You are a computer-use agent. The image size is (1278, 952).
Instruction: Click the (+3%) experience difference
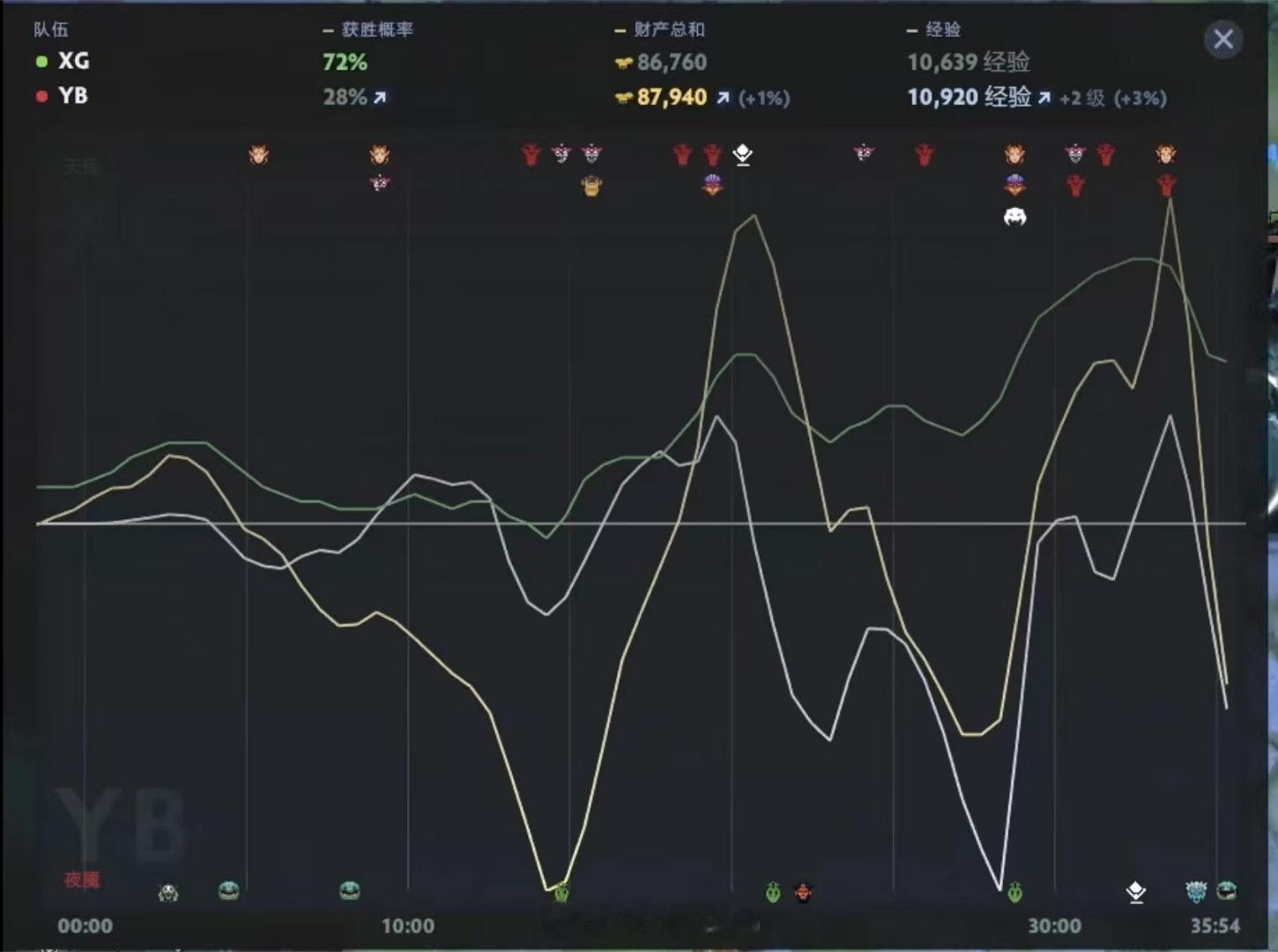[1141, 98]
